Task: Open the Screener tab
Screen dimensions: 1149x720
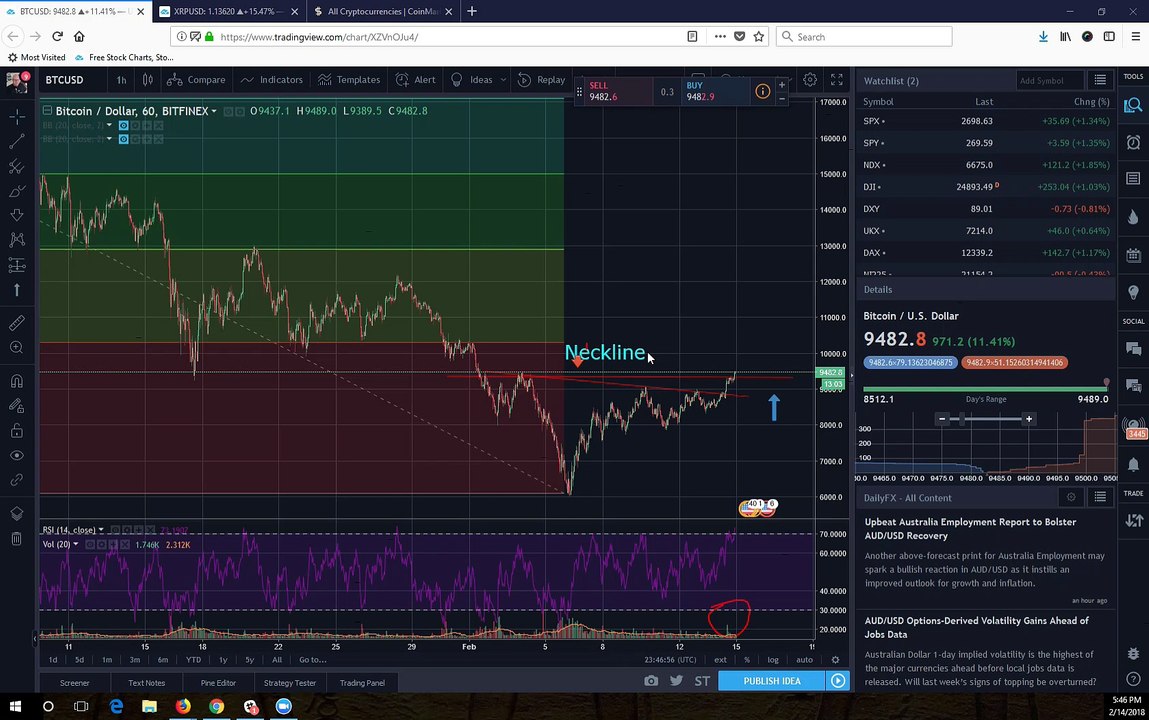Action: click(75, 683)
